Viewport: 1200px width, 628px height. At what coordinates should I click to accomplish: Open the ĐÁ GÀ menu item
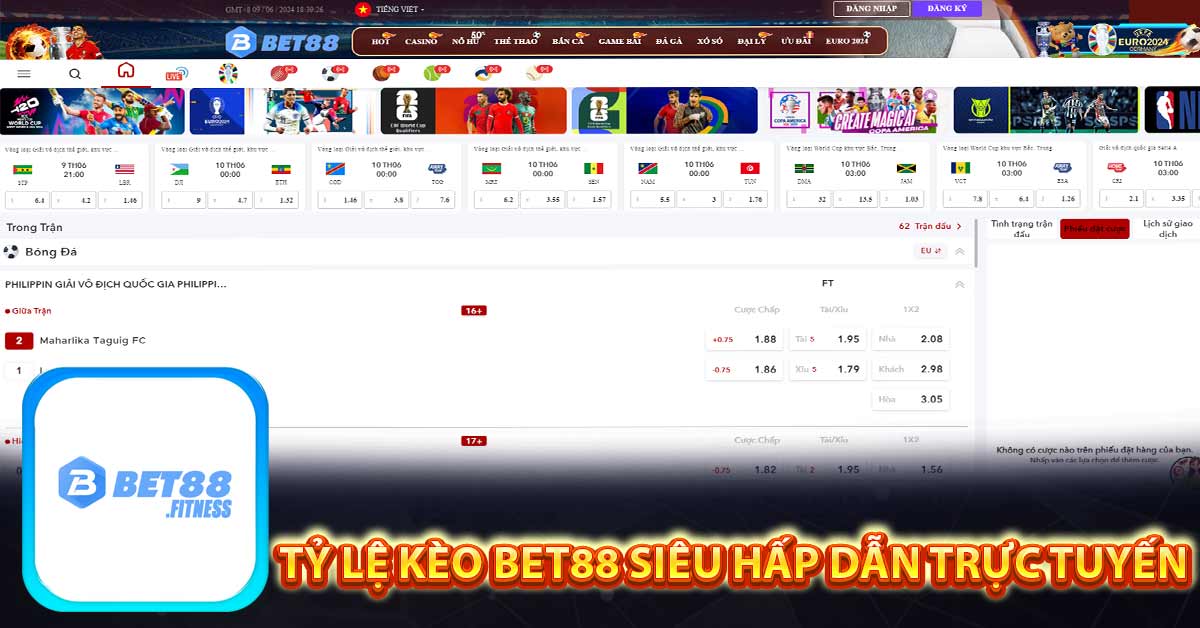(x=669, y=41)
